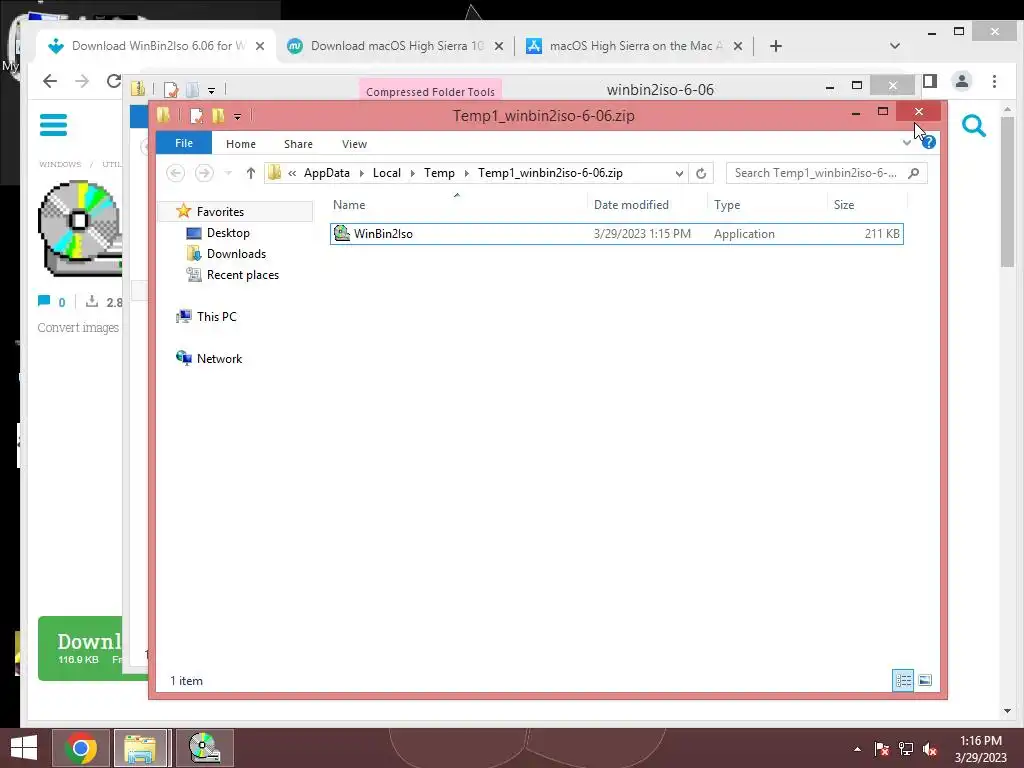Viewport: 1024px width, 768px height.
Task: Open Desktop in navigation pane
Action: pyautogui.click(x=228, y=232)
